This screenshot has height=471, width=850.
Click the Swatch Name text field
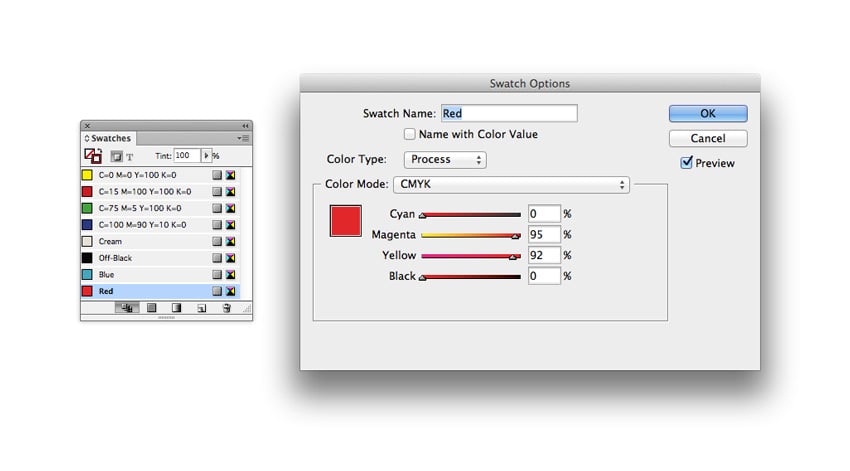(x=509, y=114)
